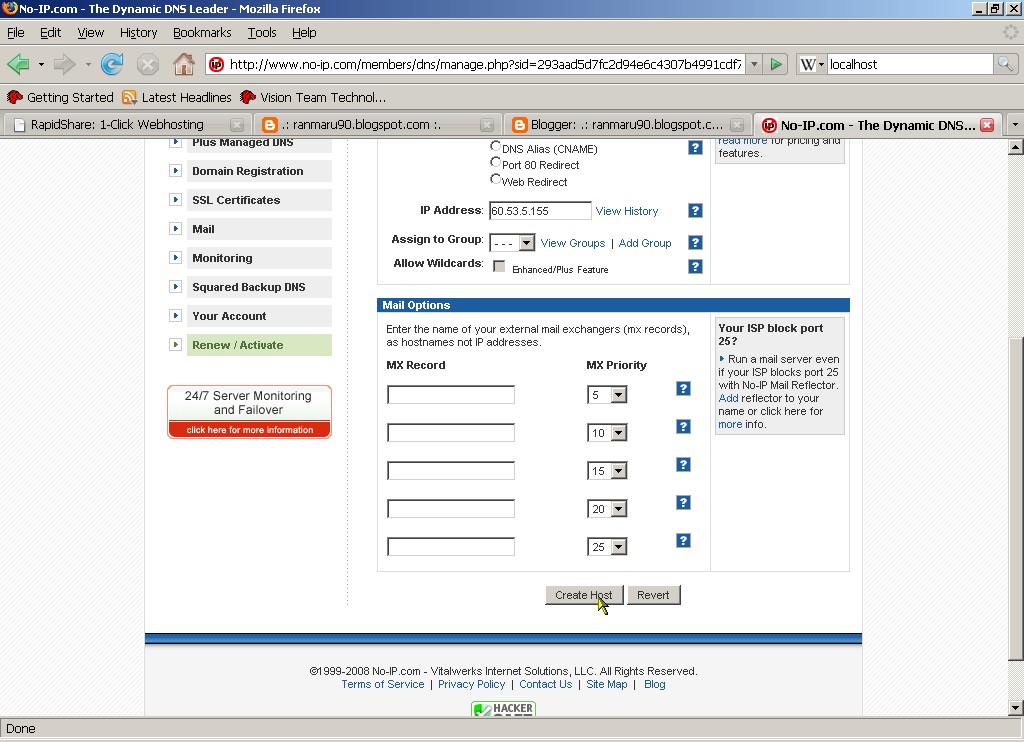Open the History menu
Viewport: 1024px width, 742px height.
(x=138, y=33)
